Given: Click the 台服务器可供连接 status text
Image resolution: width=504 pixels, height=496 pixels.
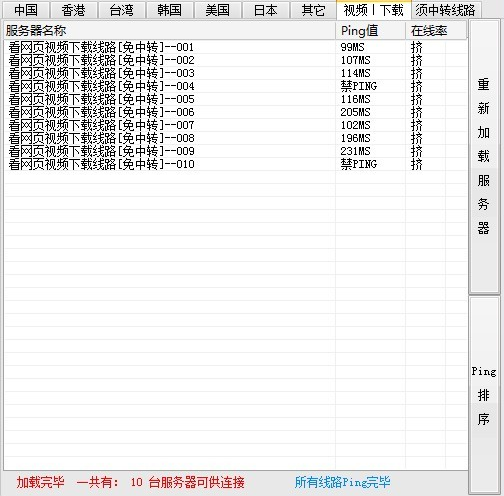Looking at the screenshot, I should tap(197, 482).
